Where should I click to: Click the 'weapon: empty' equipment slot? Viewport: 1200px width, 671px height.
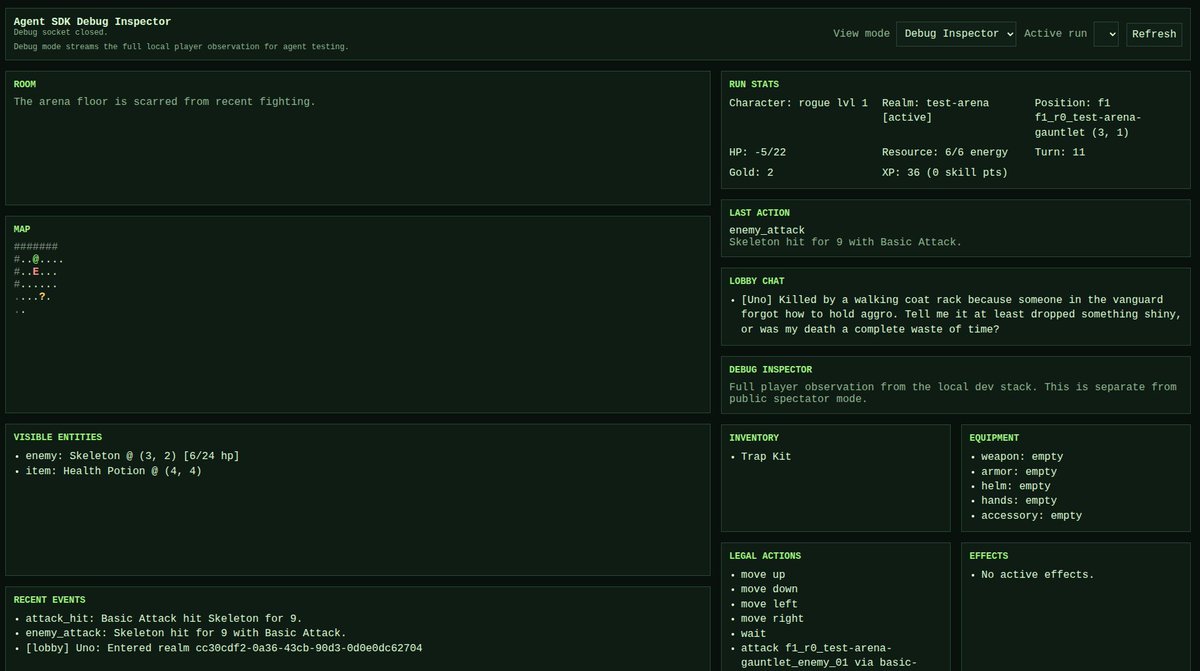[1022, 456]
